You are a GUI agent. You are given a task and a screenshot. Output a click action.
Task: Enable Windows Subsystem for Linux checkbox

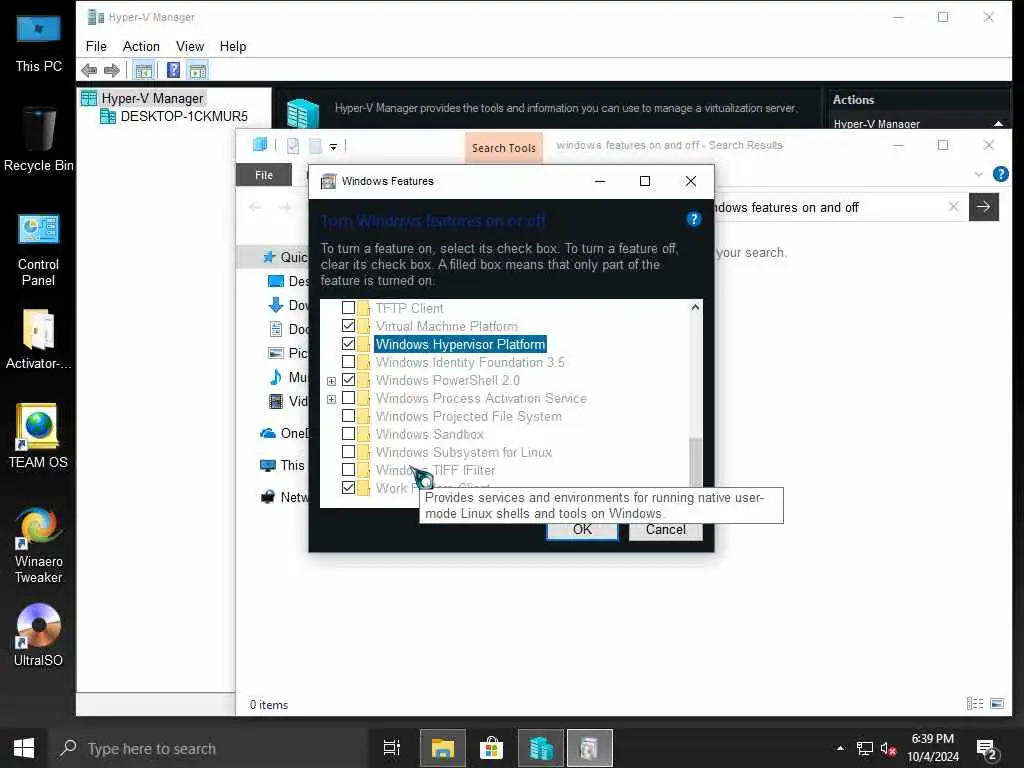point(349,451)
